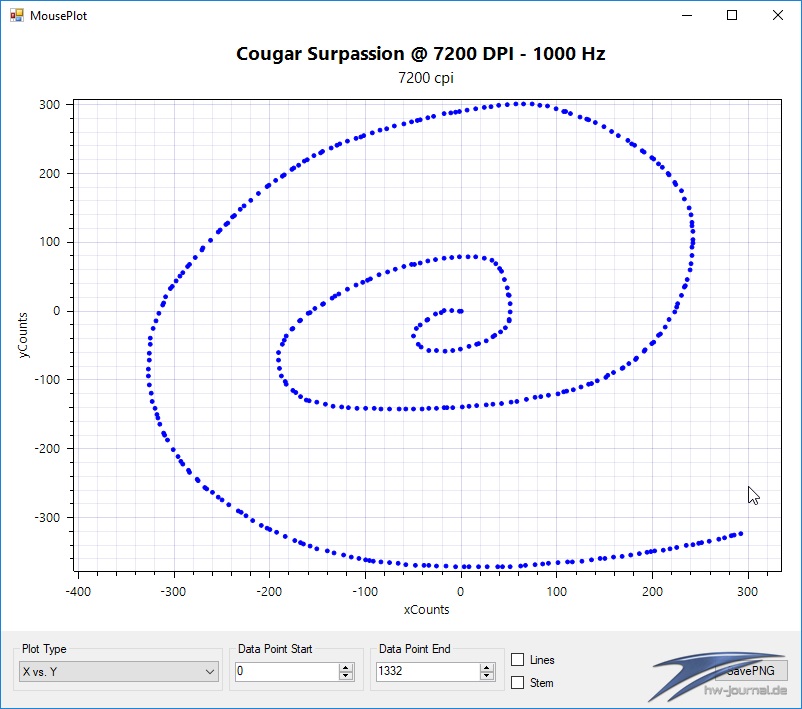Decrease Data Point Start with down arrow
This screenshot has width=802, height=709.
point(346,676)
